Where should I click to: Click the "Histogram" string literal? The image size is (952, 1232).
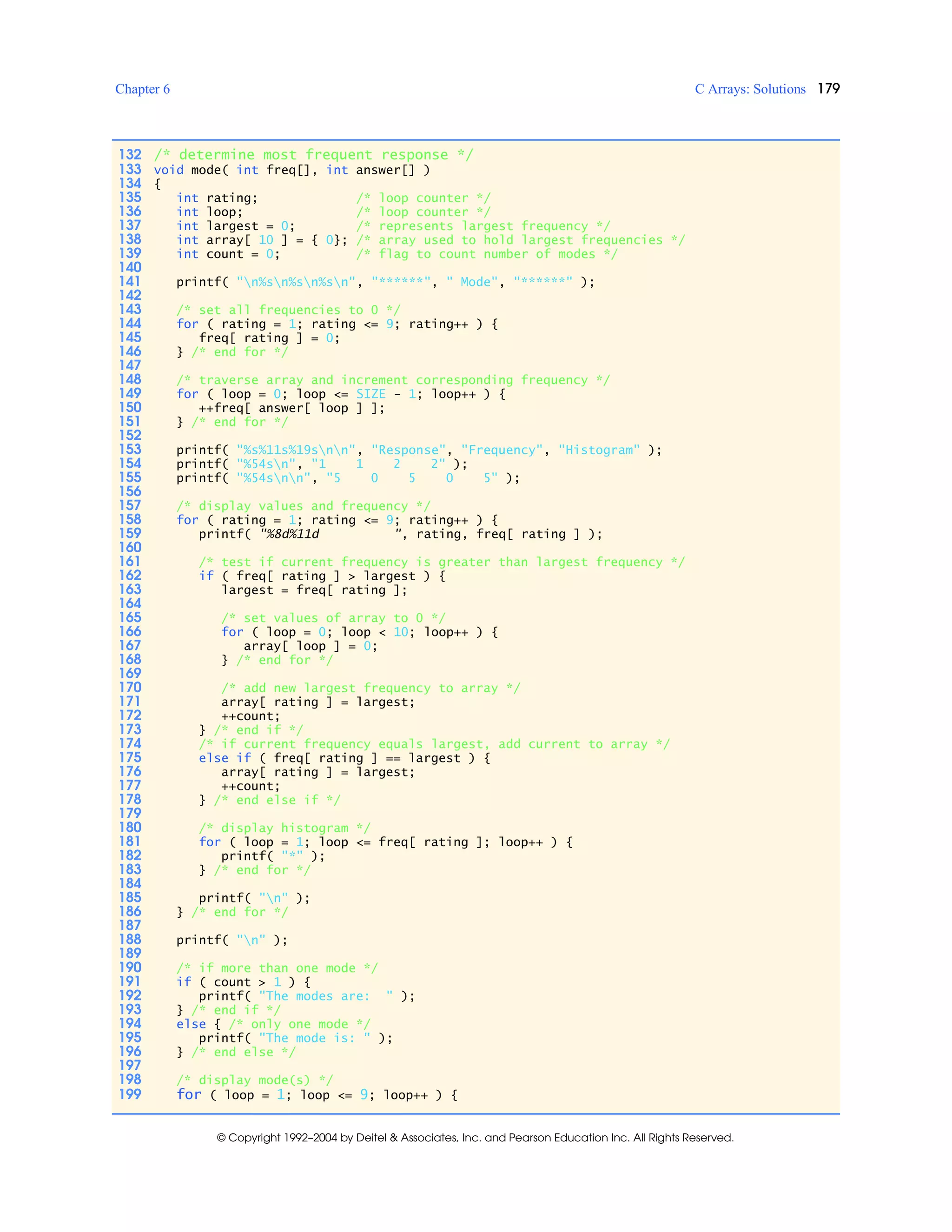(599, 450)
